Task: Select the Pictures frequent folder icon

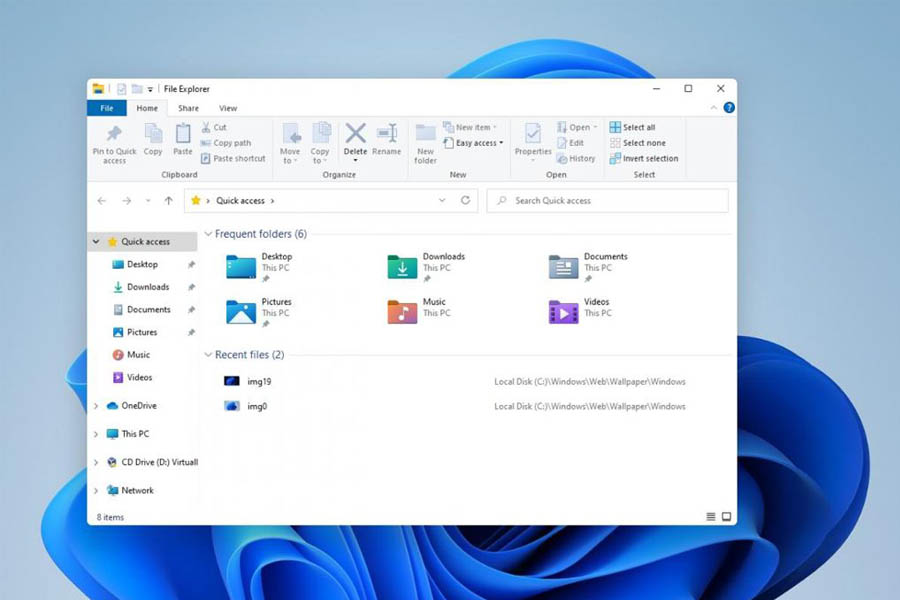Action: (x=241, y=312)
